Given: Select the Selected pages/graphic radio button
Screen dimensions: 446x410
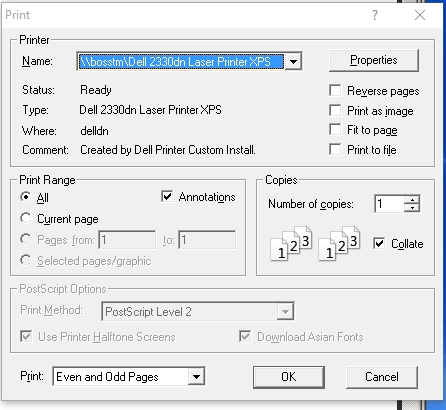Looking at the screenshot, I should pyautogui.click(x=26, y=260).
